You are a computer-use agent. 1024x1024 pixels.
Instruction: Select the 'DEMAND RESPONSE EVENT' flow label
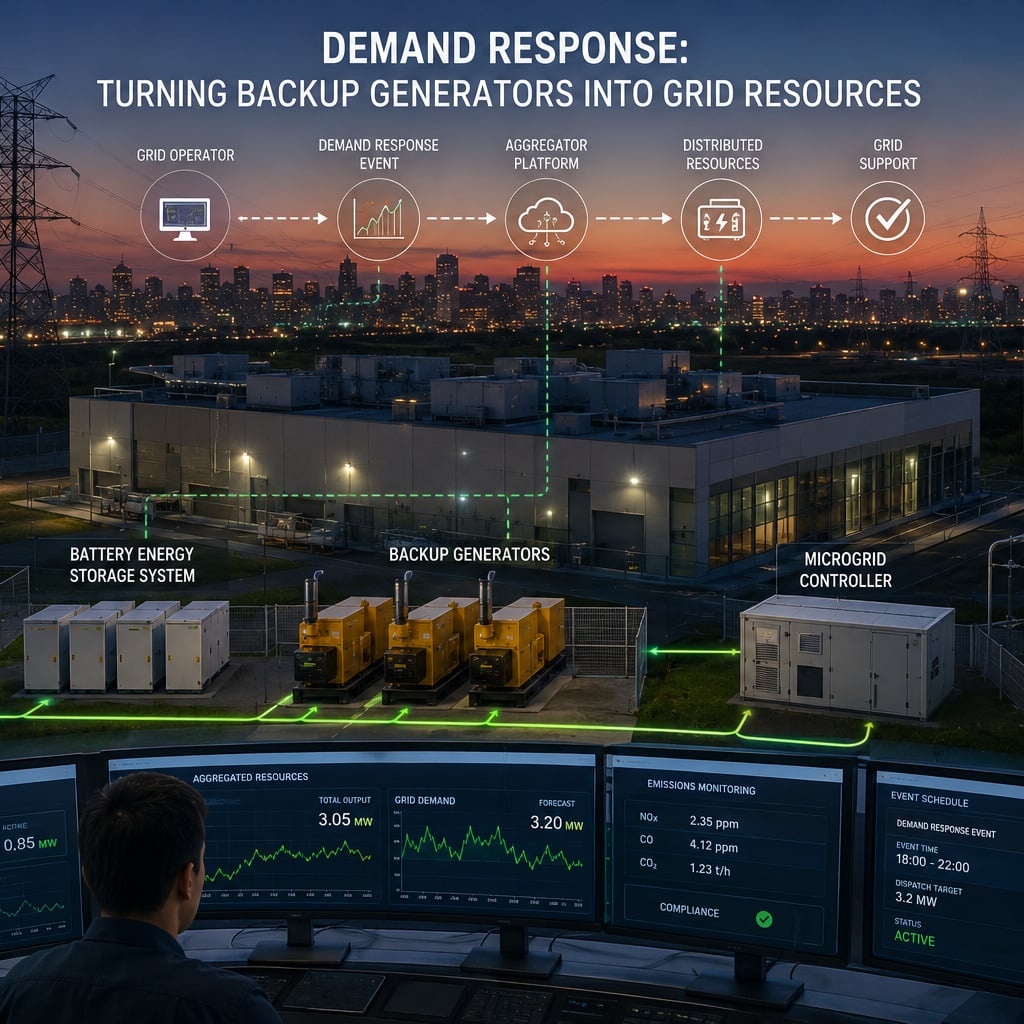click(379, 154)
